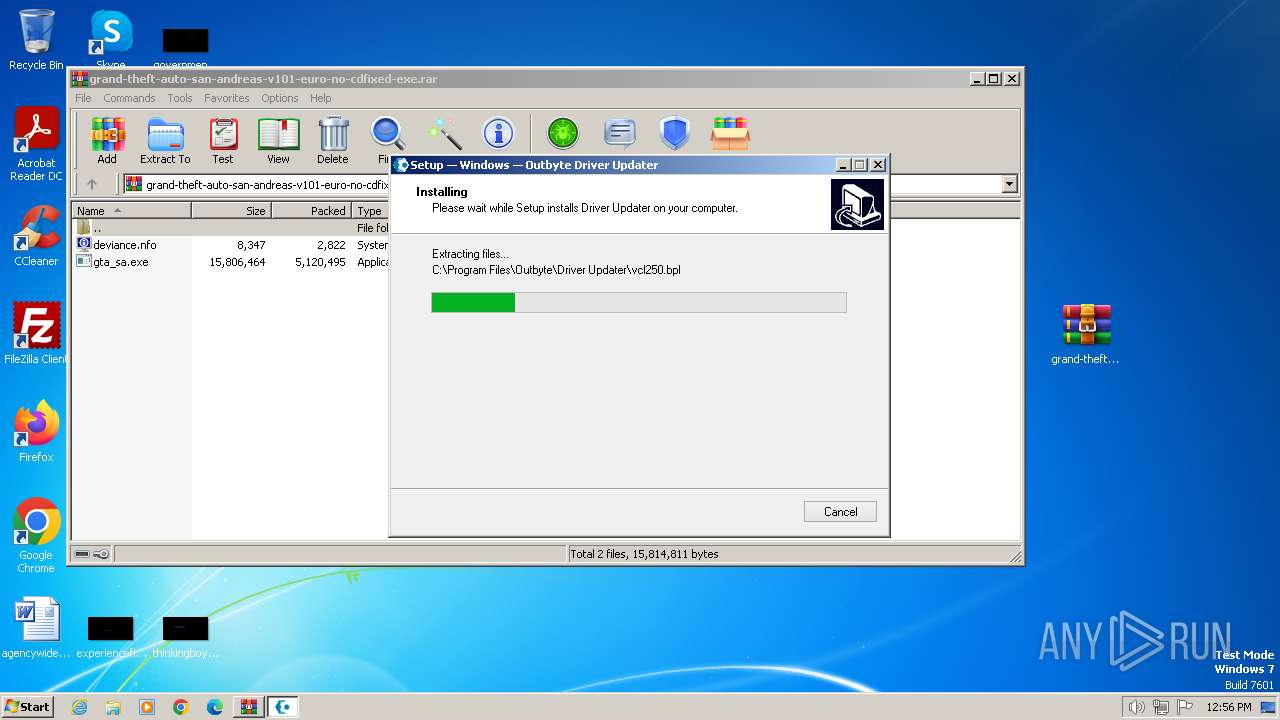Select the parent folder '..' row
The height and width of the screenshot is (720, 1280).
pos(232,228)
